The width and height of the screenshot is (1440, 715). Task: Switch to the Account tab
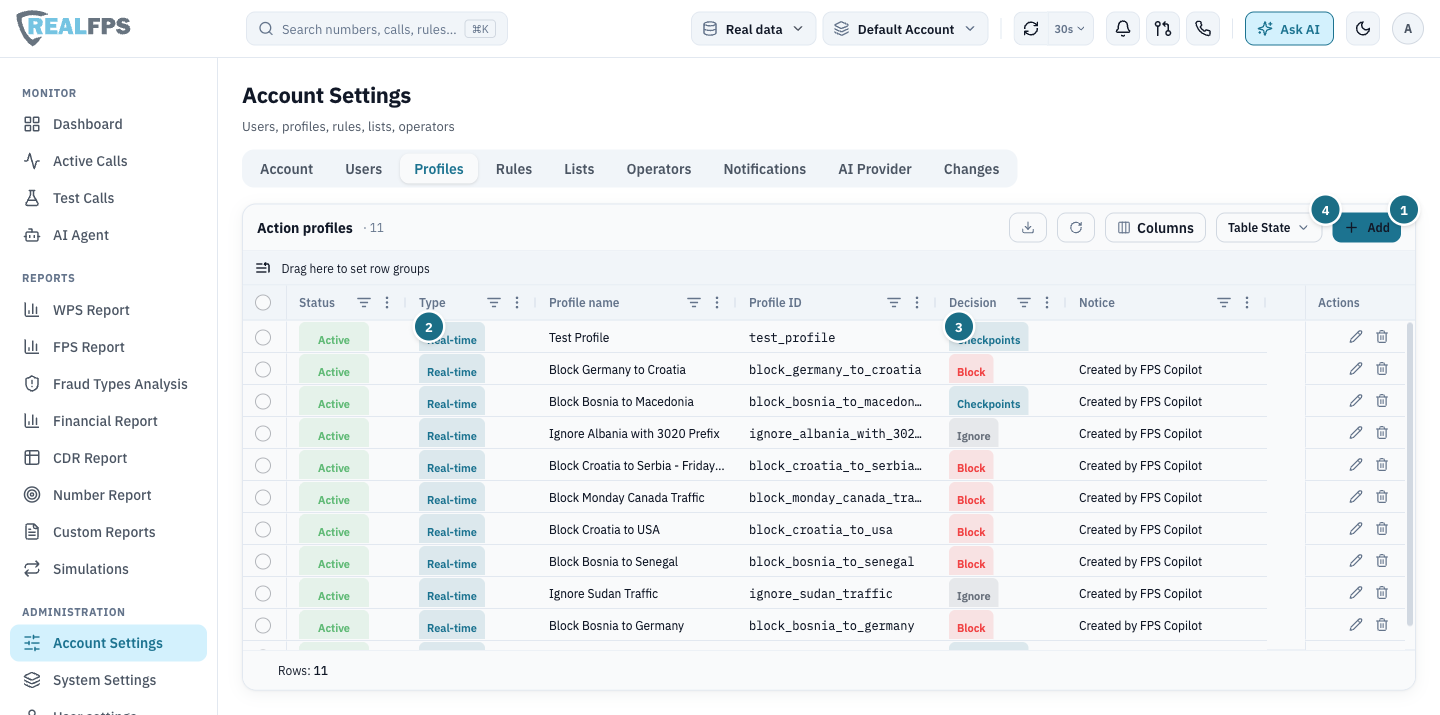[x=287, y=169]
